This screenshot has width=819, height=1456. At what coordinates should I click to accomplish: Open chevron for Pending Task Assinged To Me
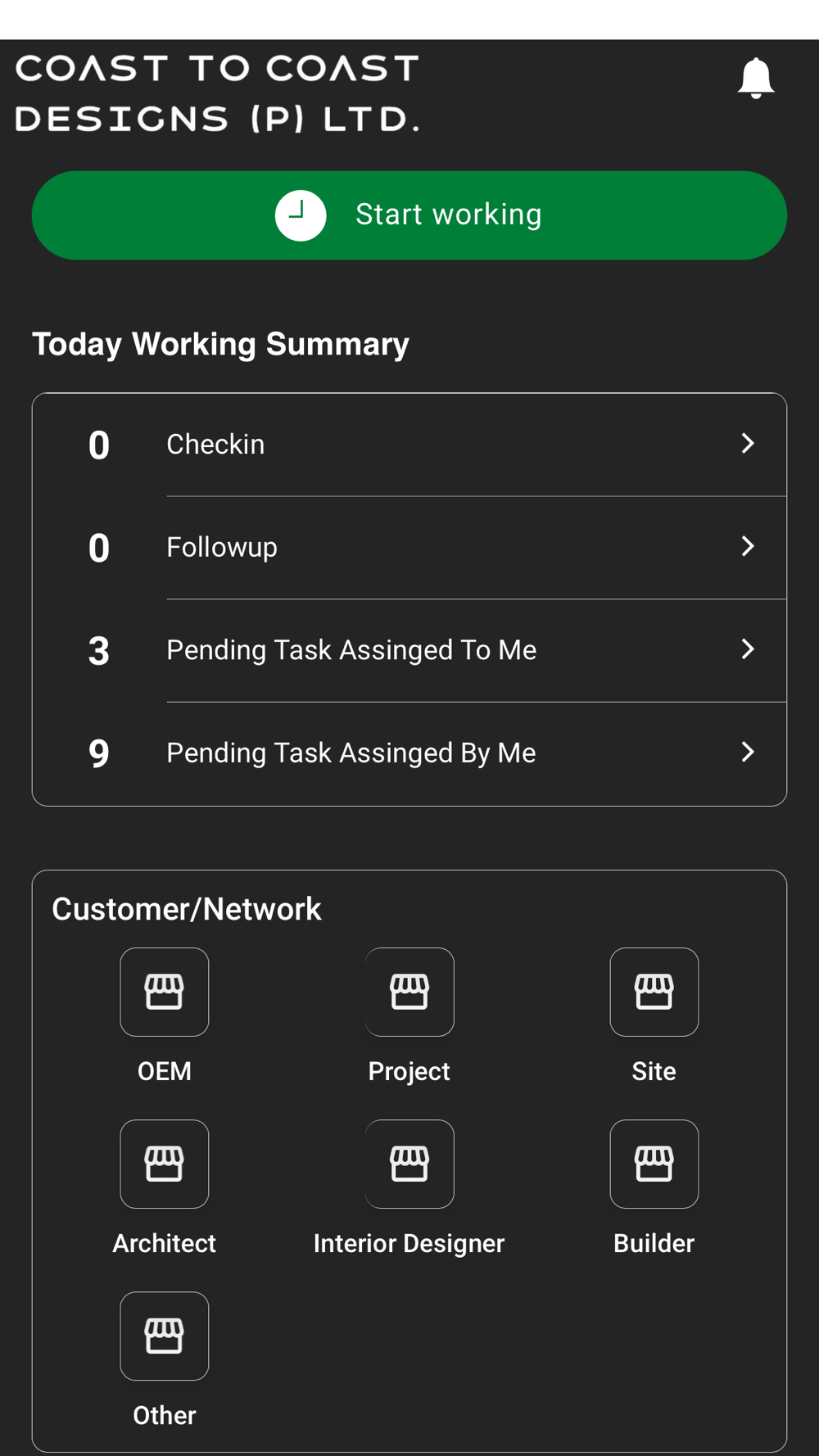click(x=747, y=649)
